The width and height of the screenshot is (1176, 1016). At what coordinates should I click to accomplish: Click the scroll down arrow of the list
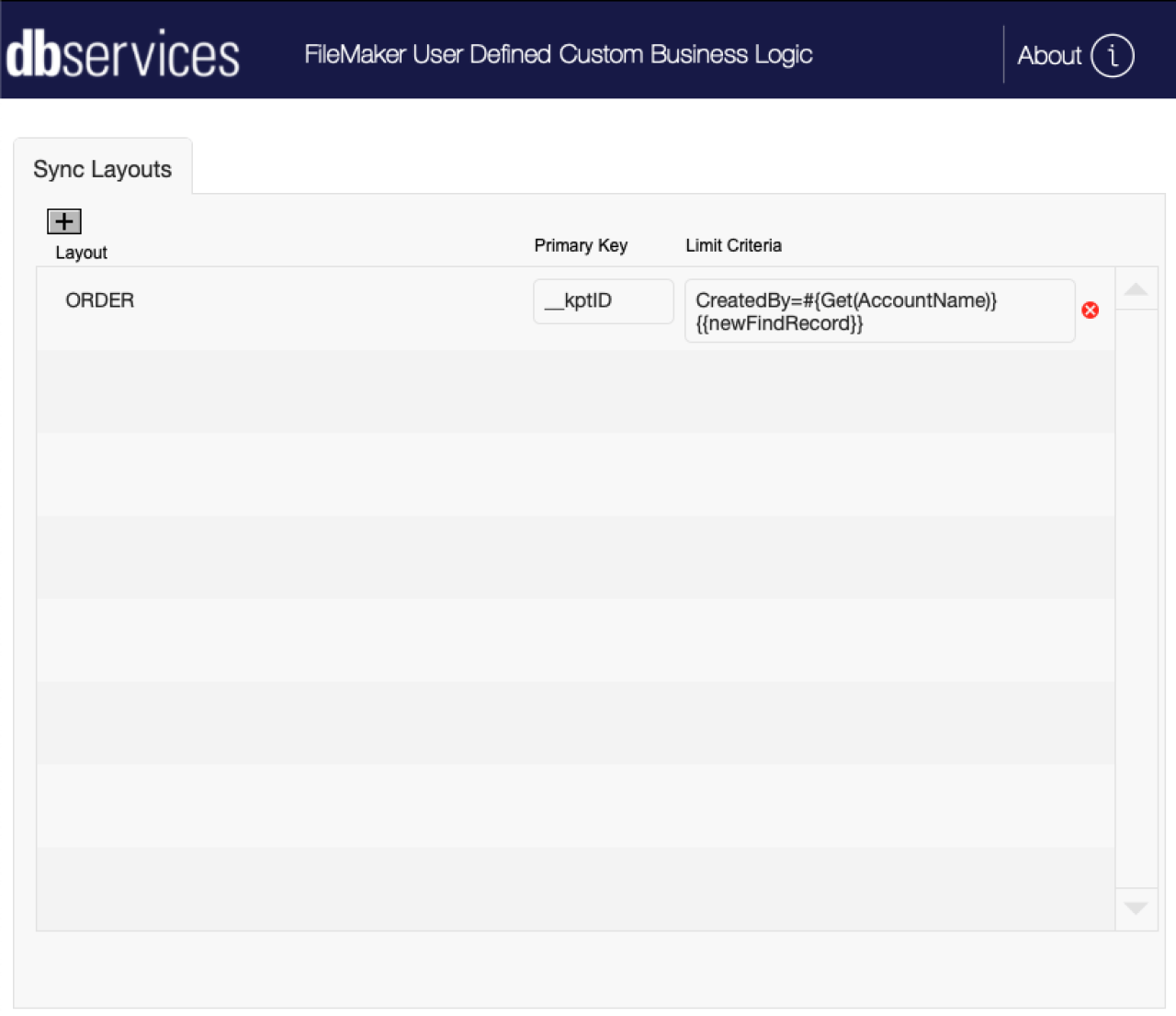(x=1136, y=909)
